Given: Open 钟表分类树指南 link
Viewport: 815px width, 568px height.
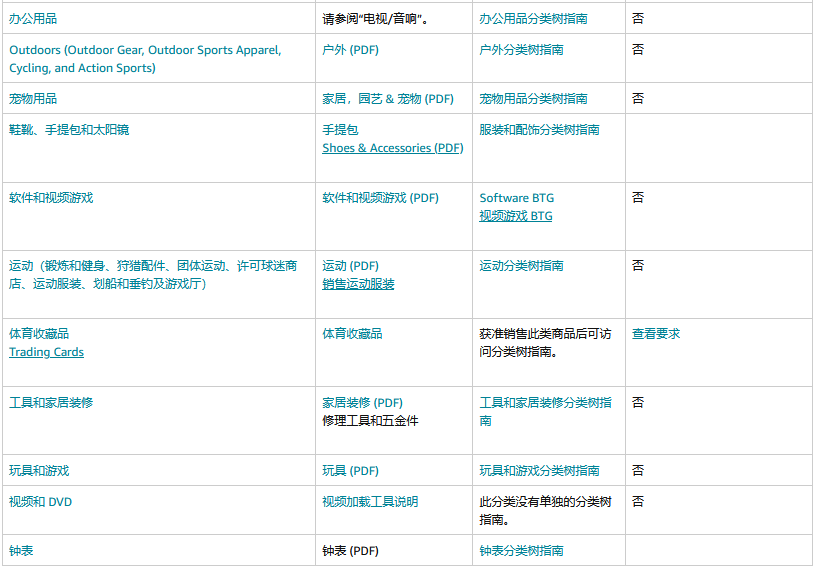Looking at the screenshot, I should 521,551.
